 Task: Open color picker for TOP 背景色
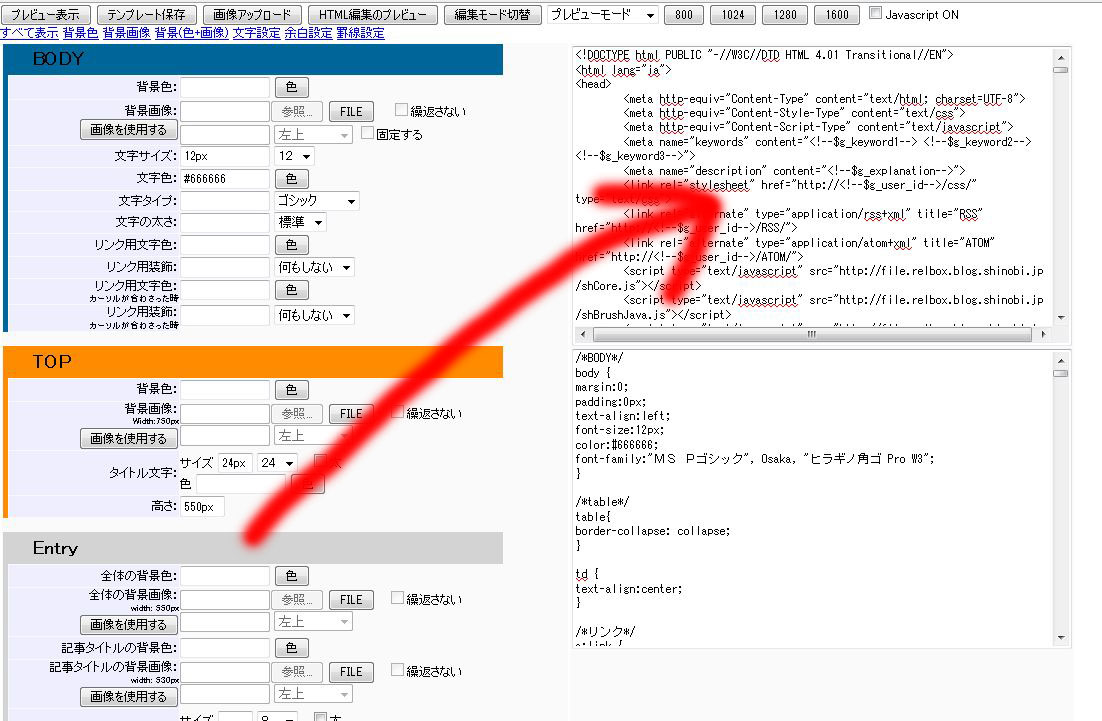(x=292, y=389)
